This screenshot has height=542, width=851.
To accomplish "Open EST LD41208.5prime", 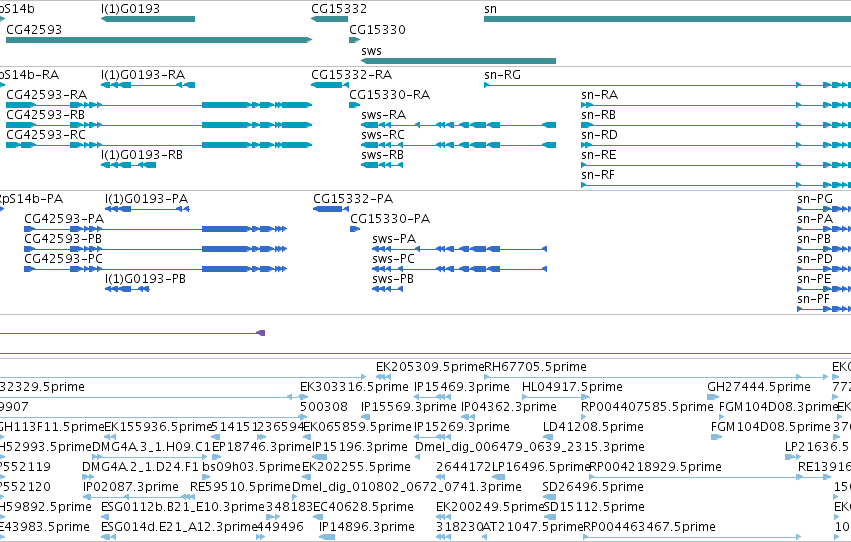I will (593, 427).
